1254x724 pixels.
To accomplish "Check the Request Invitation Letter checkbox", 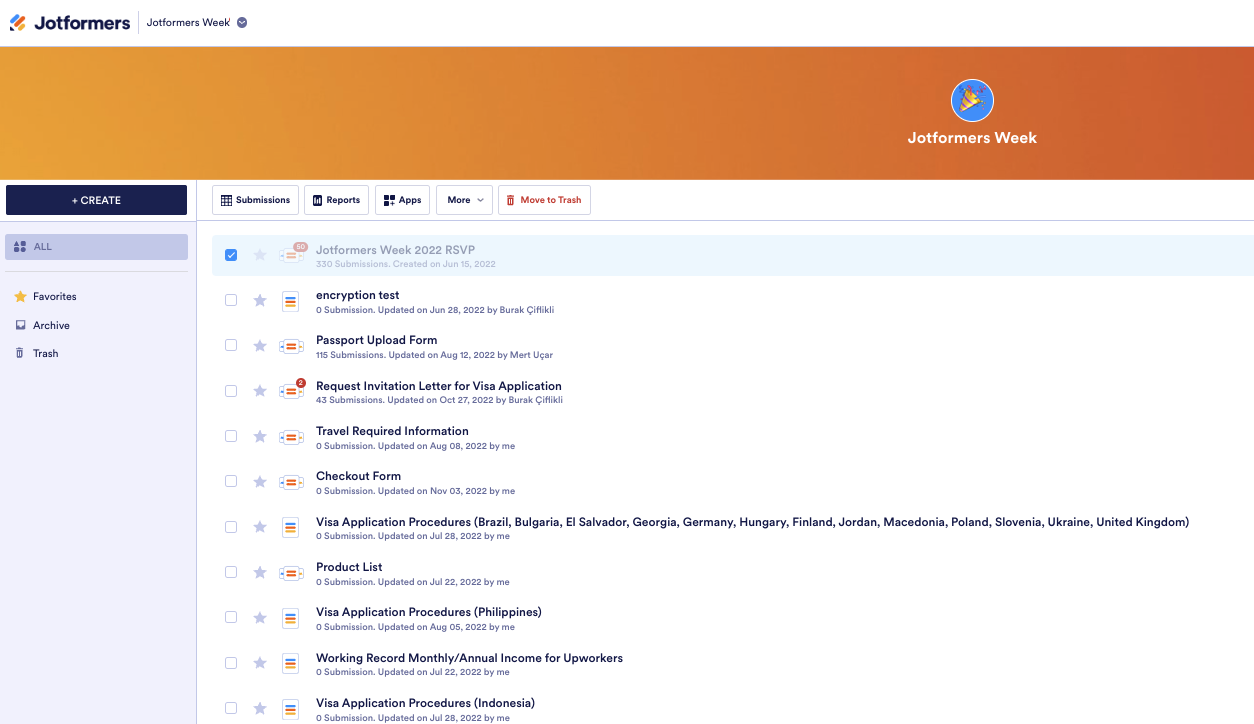I will click(231, 391).
